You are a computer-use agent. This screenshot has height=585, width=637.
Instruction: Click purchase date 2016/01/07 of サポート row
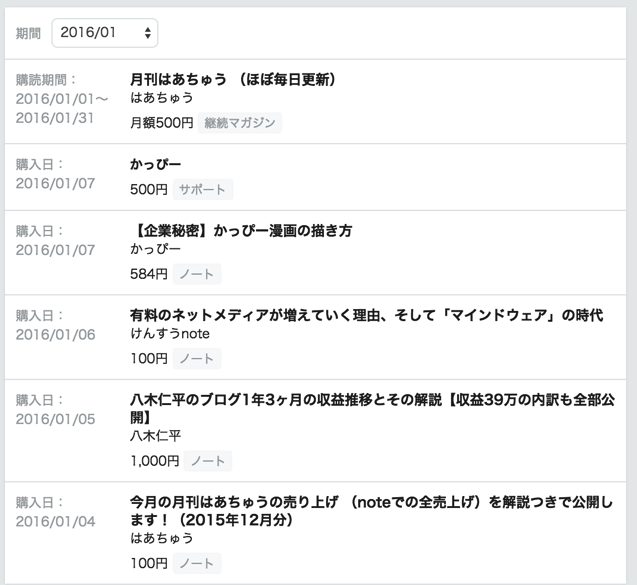[55, 184]
